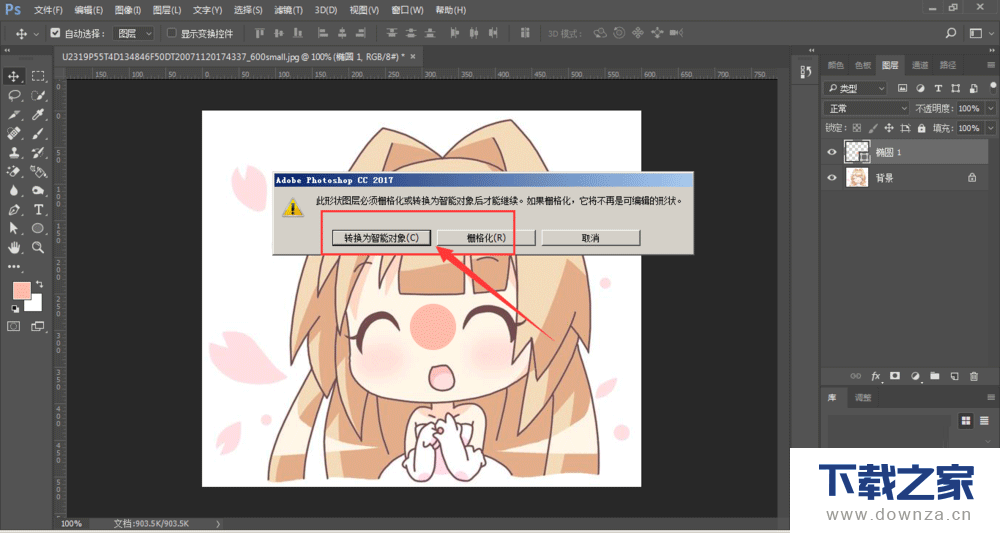Image resolution: width=1000 pixels, height=533 pixels.
Task: Open the 文件(F) menu
Action: click(48, 10)
